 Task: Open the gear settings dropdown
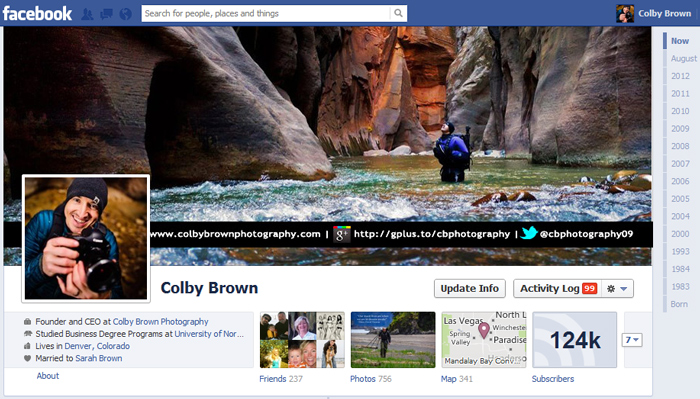[x=617, y=289]
